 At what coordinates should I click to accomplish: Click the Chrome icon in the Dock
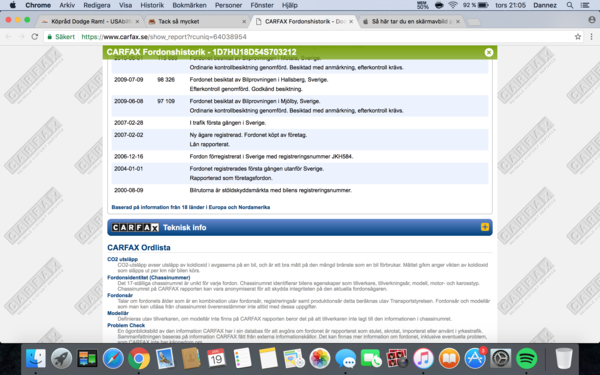click(139, 359)
